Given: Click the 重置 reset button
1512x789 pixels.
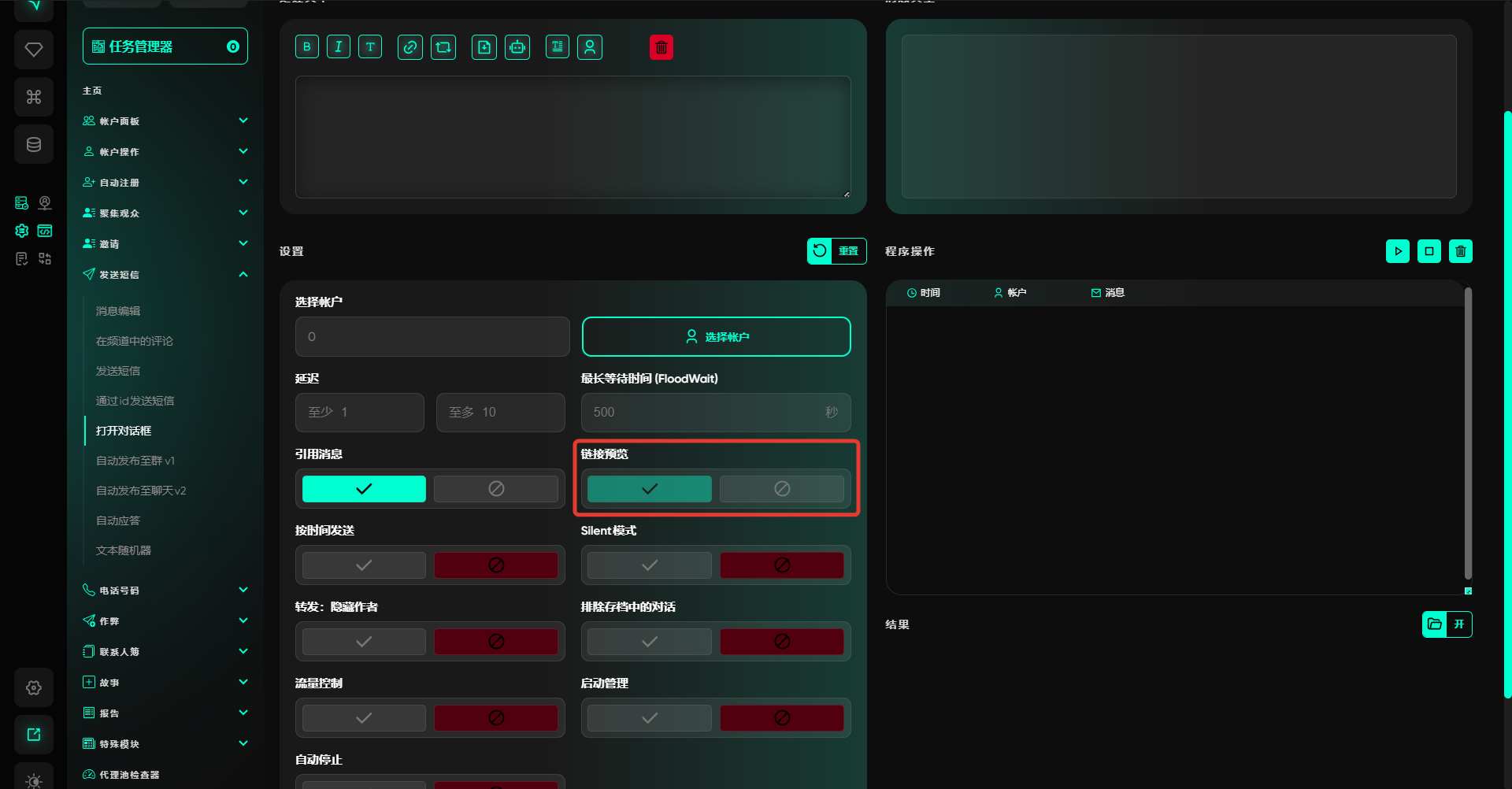Looking at the screenshot, I should point(836,251).
